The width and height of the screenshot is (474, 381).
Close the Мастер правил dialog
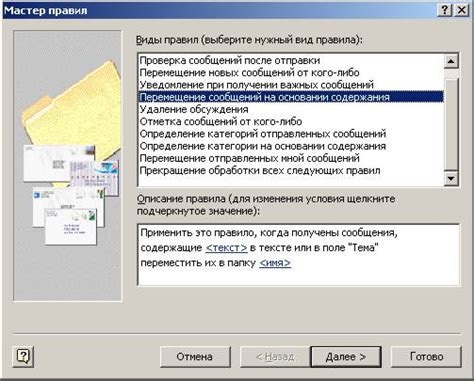coord(462,10)
